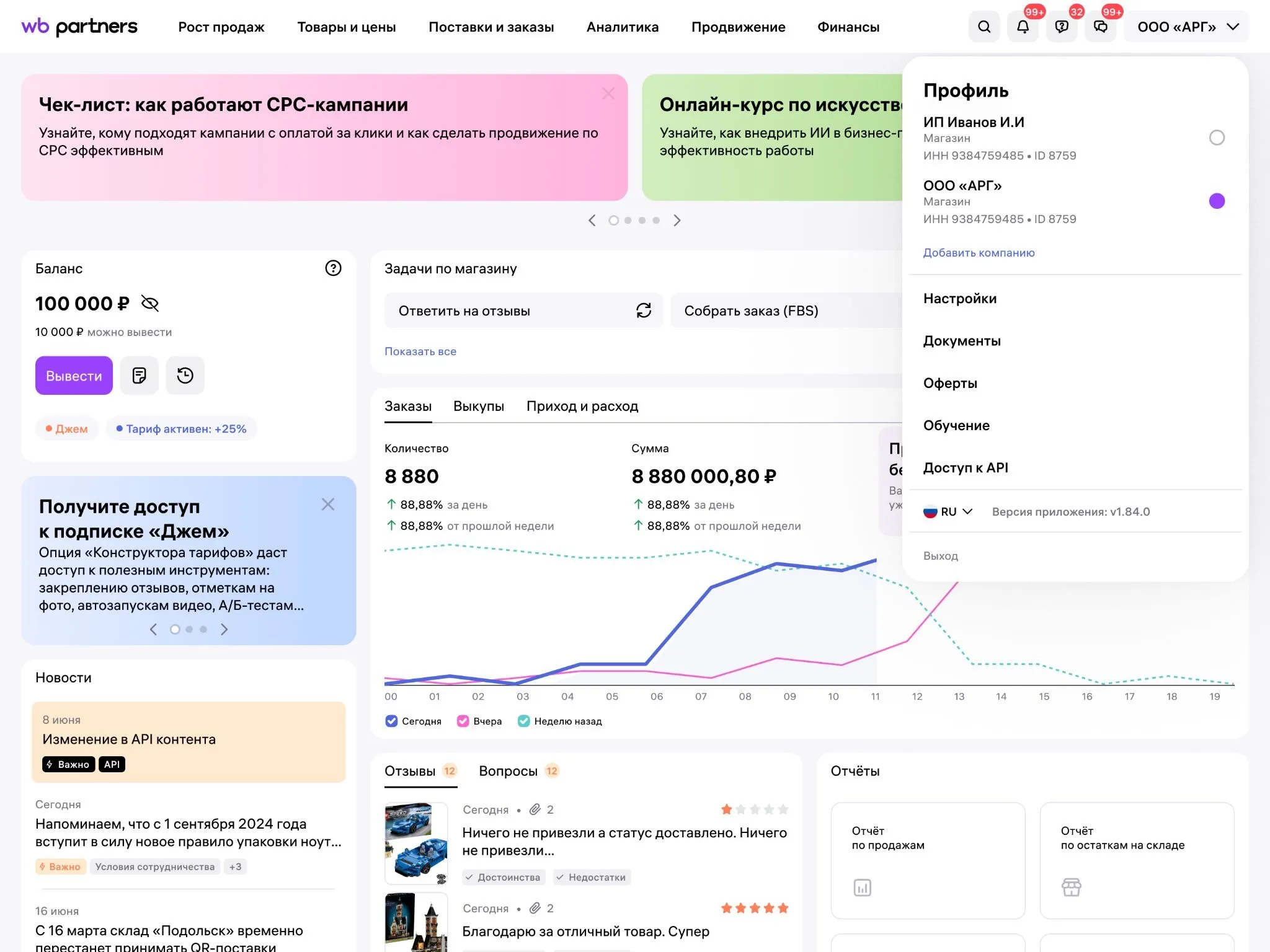Screen dimensions: 1270x952
Task: Collapse the ООО «АРГ» account dropdown
Action: 1187,27
